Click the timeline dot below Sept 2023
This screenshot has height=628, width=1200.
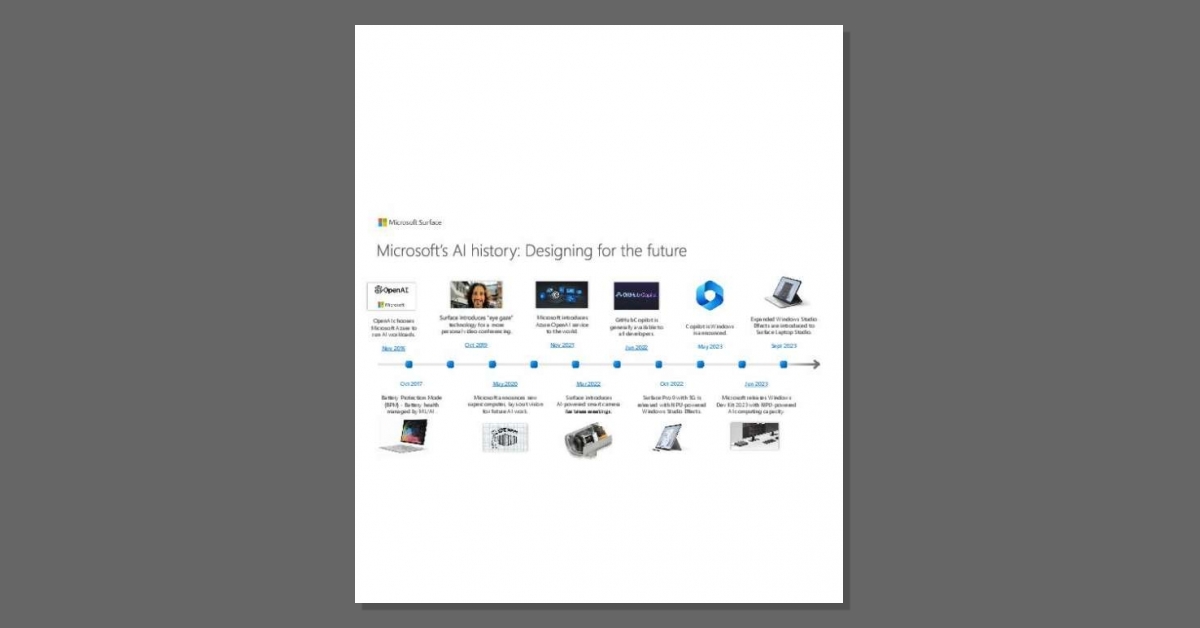(x=783, y=364)
